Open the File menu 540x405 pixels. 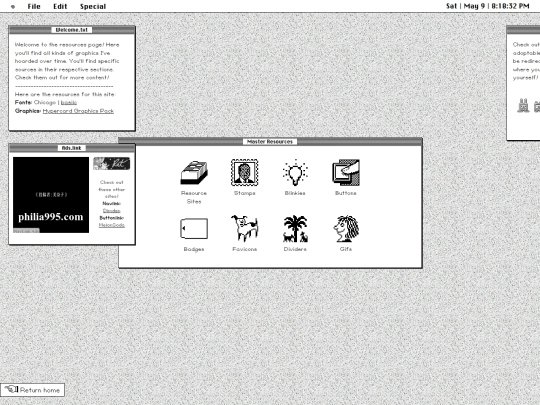(x=34, y=6)
